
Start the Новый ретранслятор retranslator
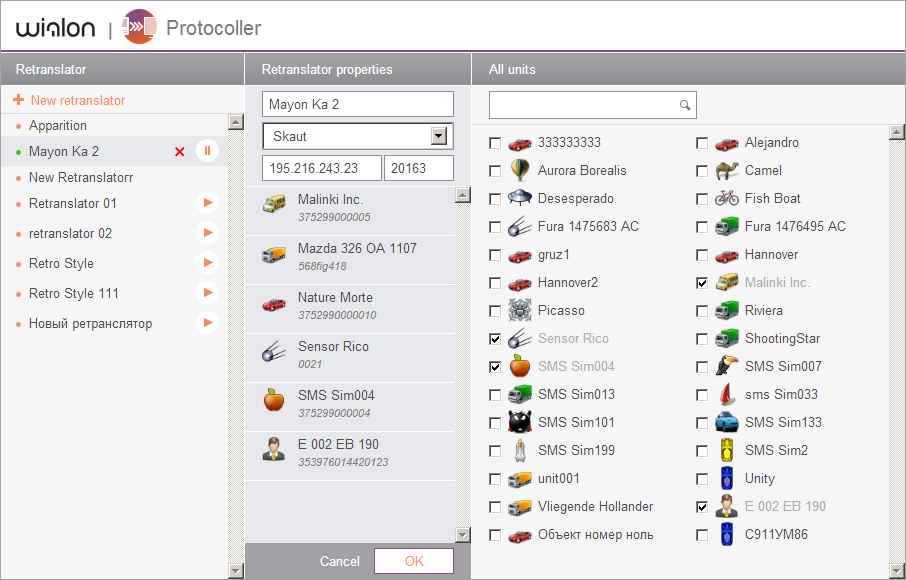207,323
